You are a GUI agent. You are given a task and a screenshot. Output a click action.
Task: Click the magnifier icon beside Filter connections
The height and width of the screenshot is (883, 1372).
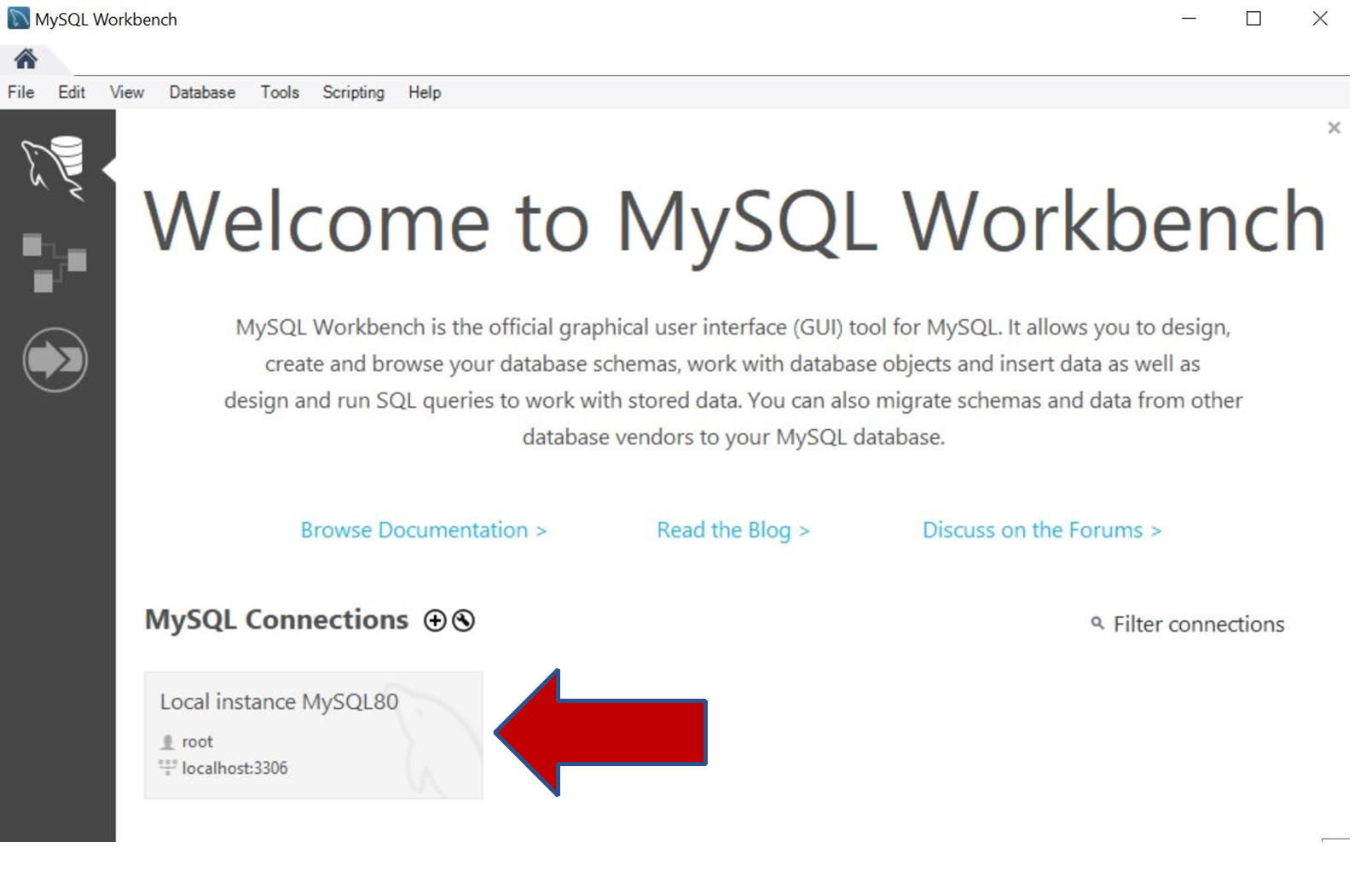pos(1097,624)
